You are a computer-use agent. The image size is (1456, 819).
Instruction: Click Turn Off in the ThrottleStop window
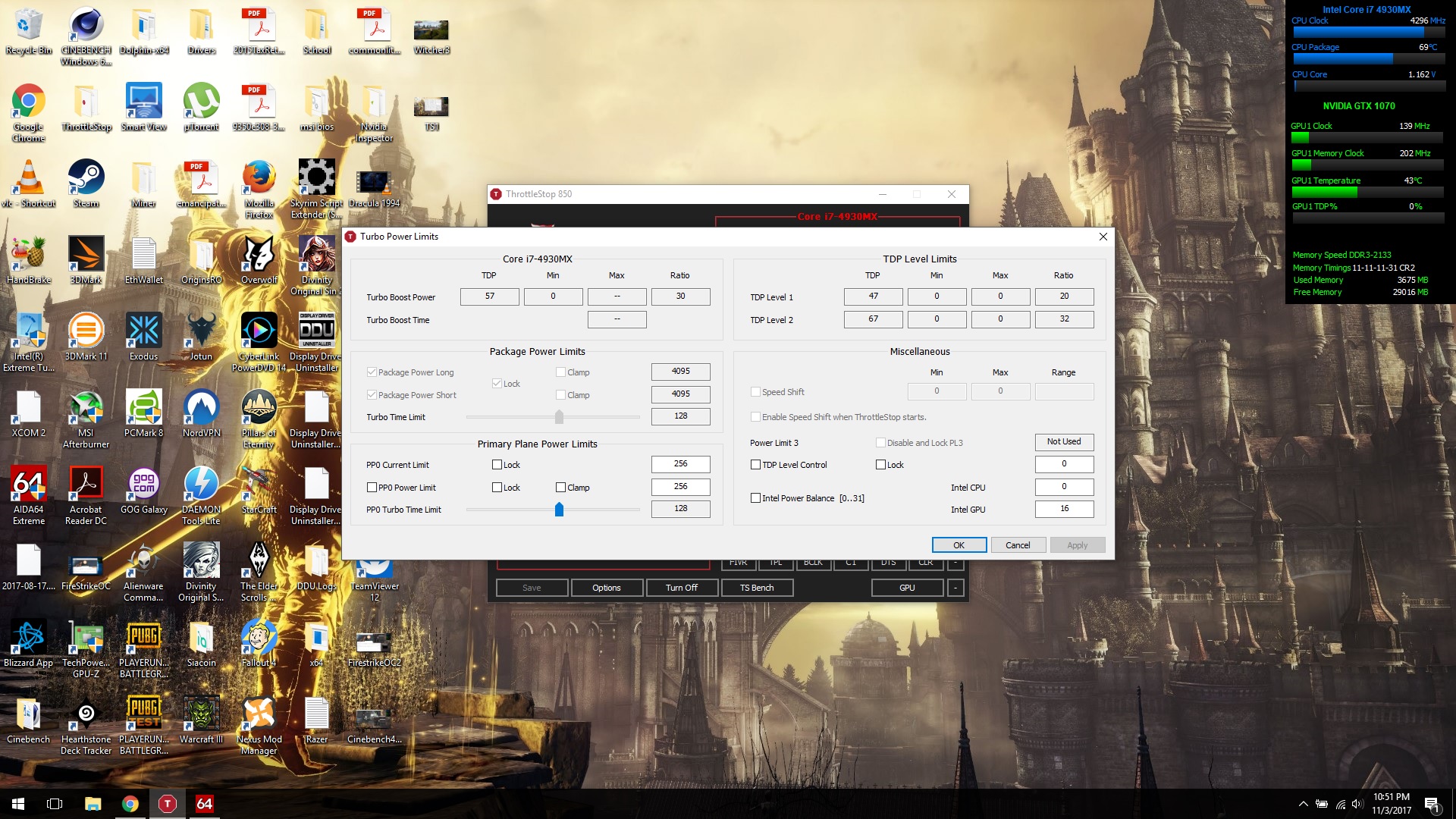pos(681,588)
